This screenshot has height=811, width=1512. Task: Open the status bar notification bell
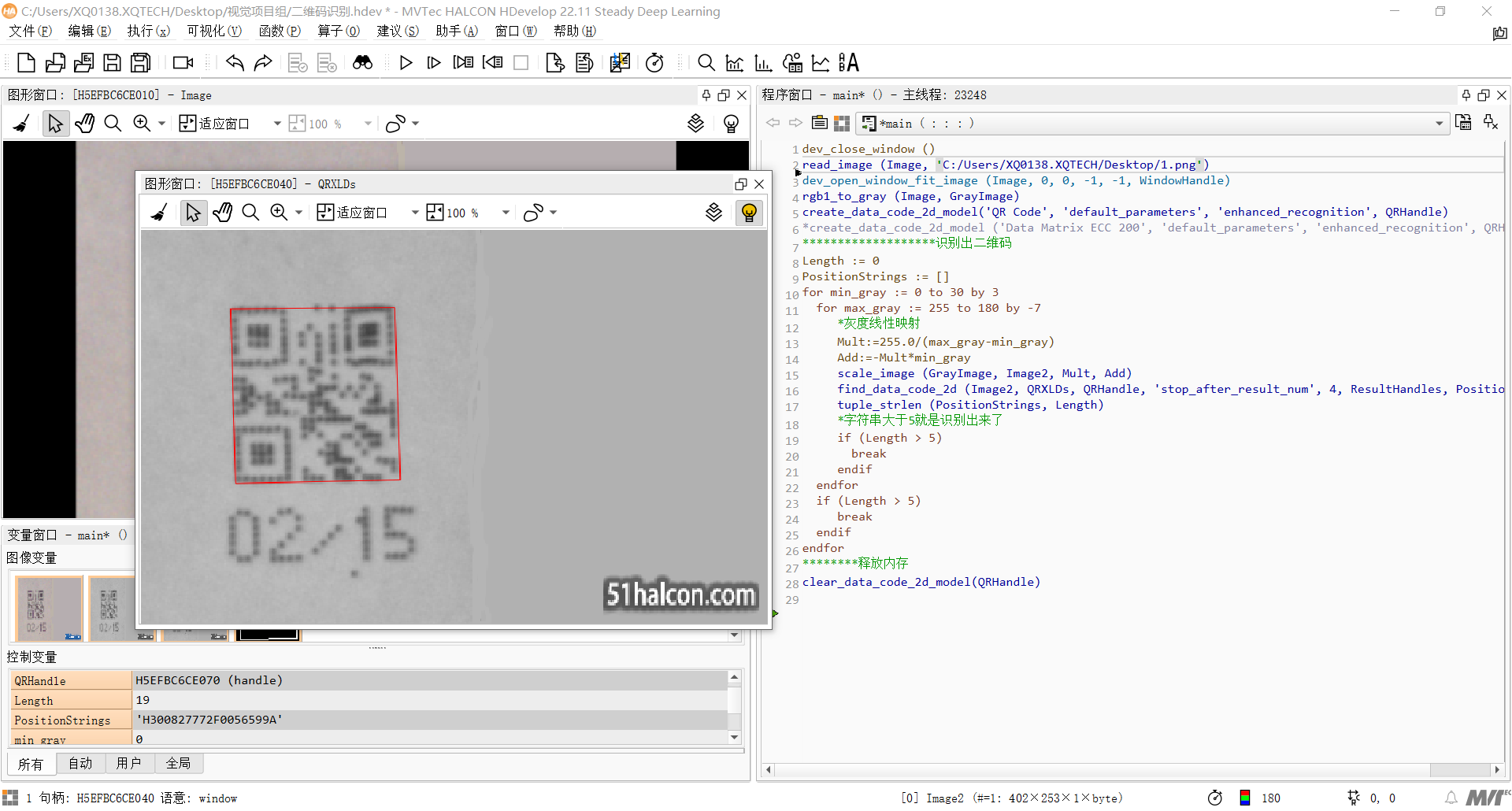(x=1451, y=798)
